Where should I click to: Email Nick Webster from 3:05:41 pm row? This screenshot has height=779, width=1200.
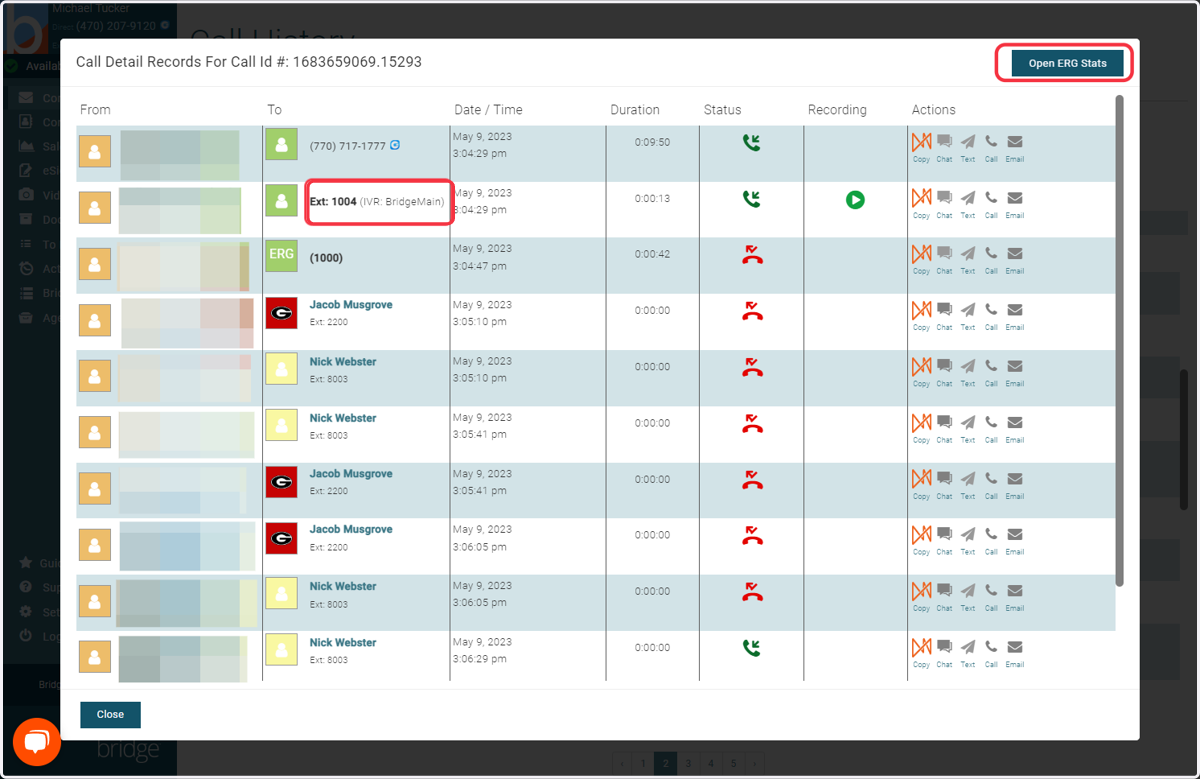tap(1015, 428)
